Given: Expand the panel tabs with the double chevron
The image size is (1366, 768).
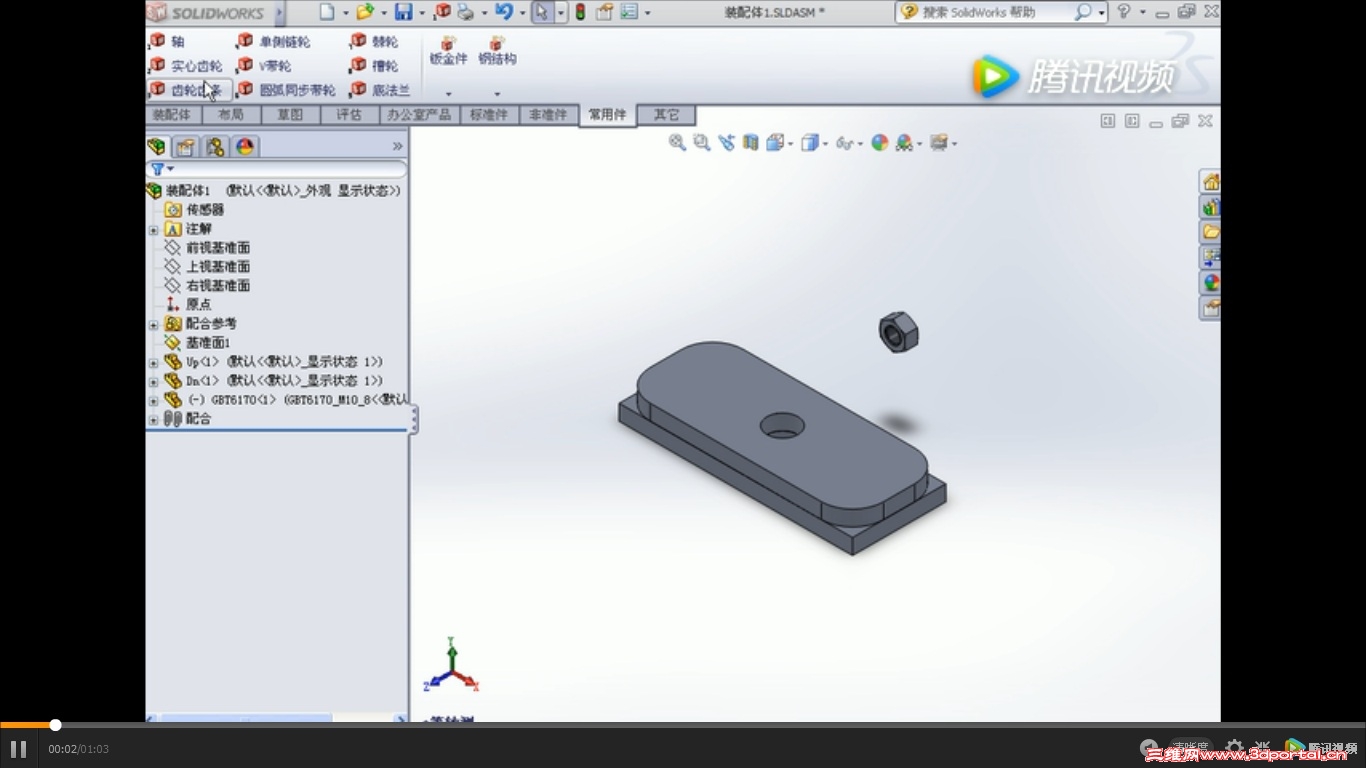Looking at the screenshot, I should (x=397, y=146).
